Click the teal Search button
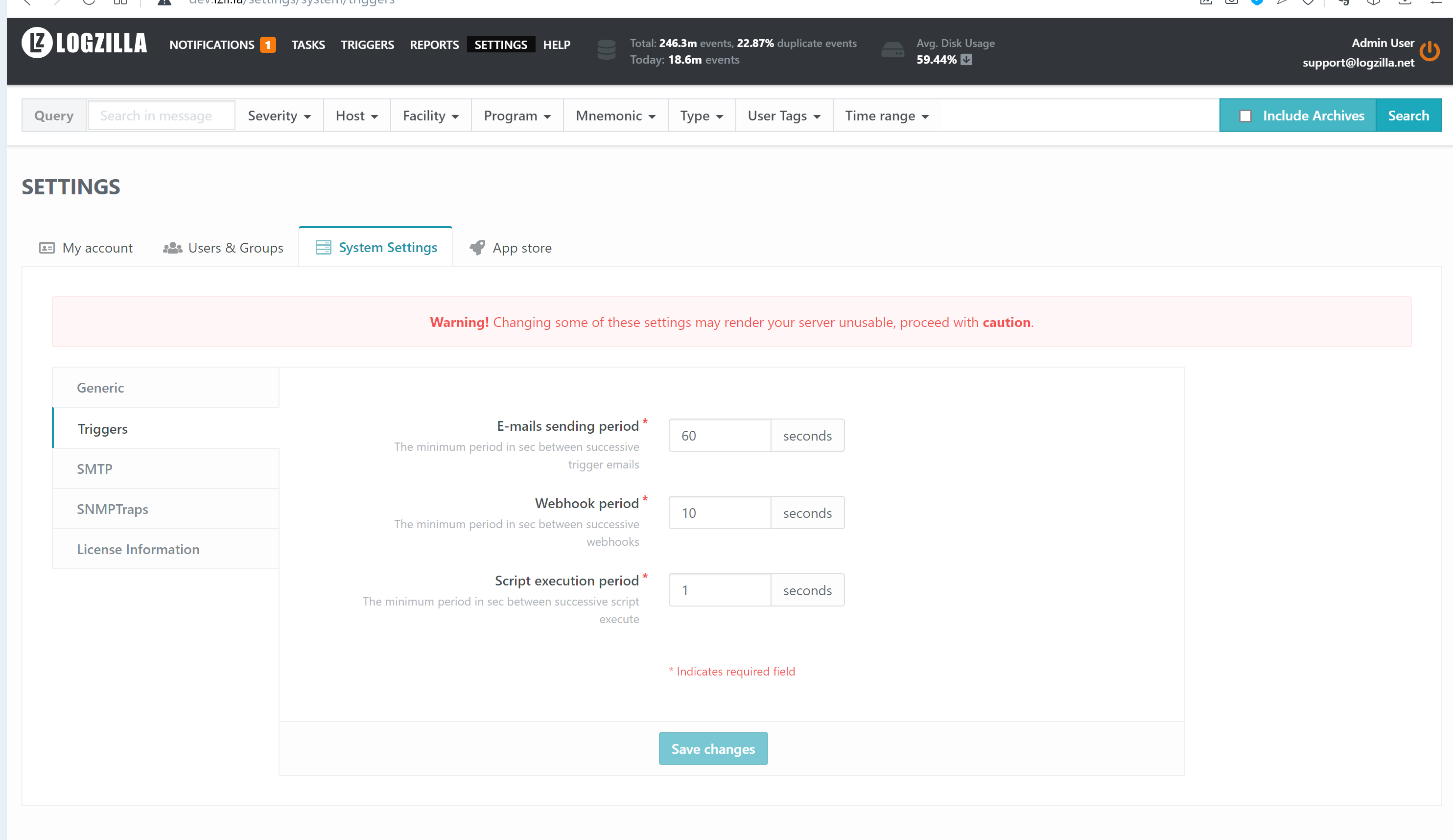 pos(1407,116)
